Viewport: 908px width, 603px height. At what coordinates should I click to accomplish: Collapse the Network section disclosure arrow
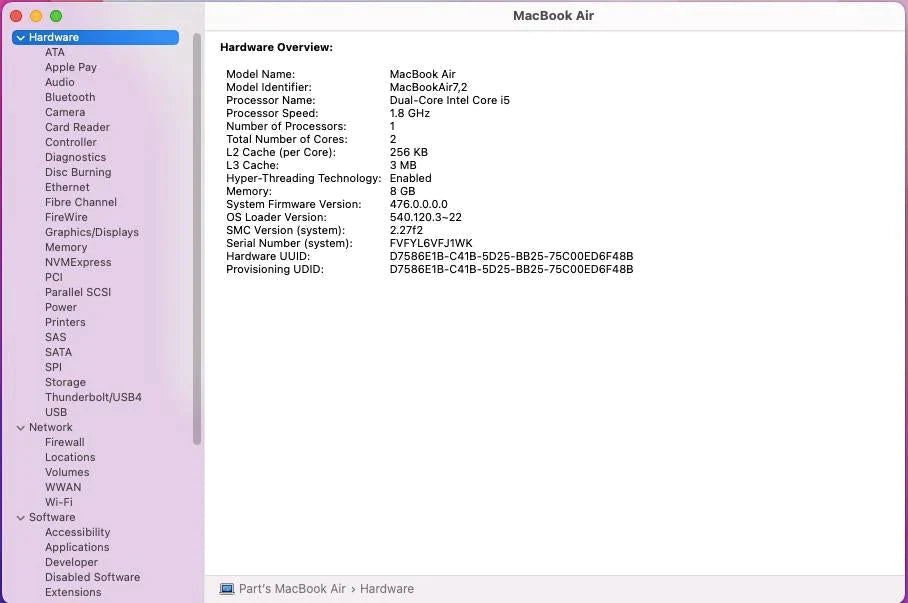(20, 428)
